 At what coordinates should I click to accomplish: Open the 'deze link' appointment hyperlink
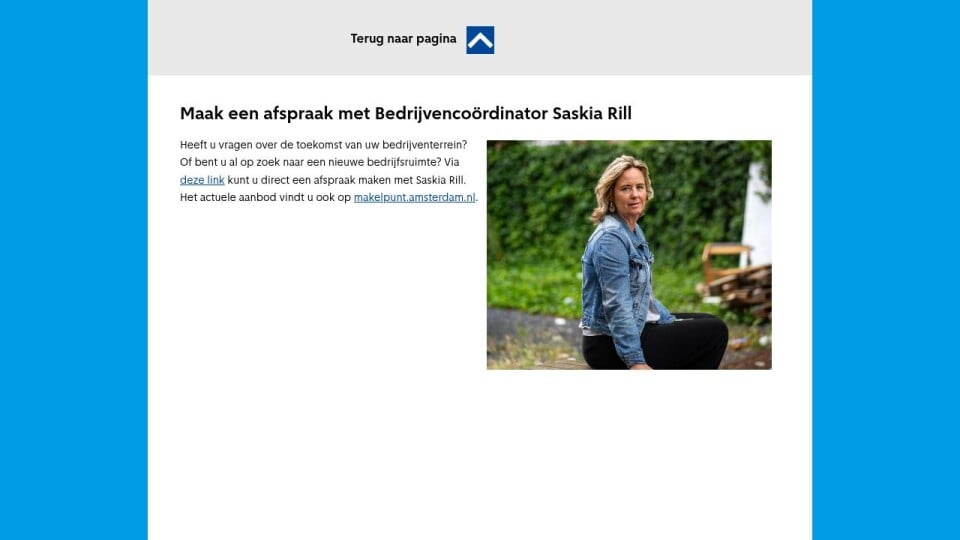(x=202, y=180)
